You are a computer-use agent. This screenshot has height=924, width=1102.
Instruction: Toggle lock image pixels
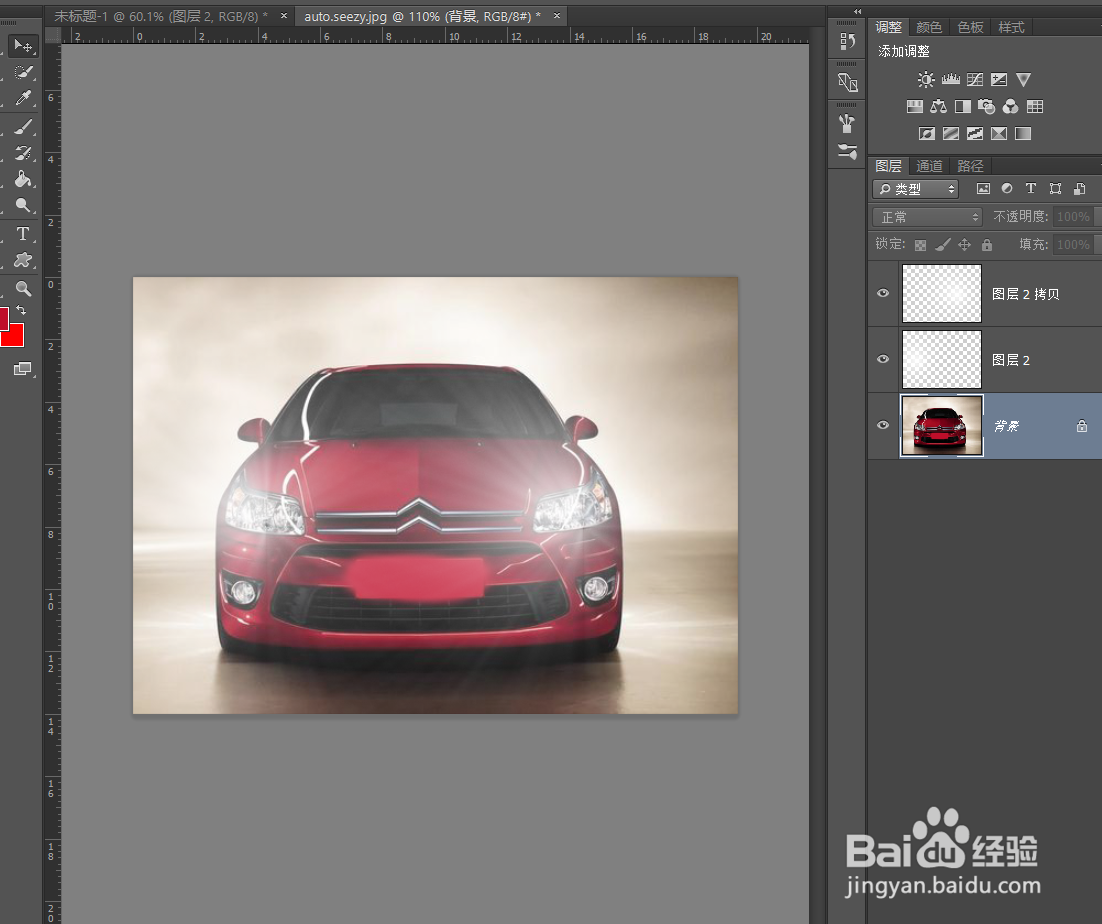943,245
